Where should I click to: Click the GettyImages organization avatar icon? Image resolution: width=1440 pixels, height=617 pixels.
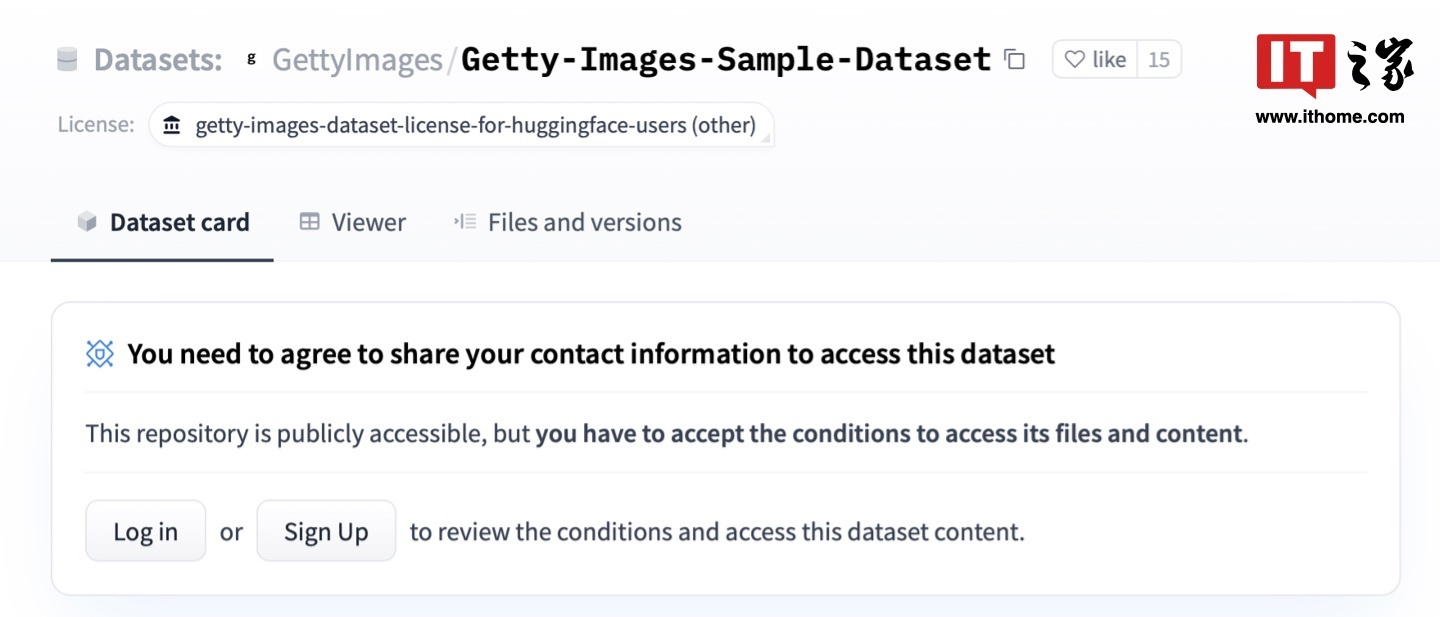(252, 60)
